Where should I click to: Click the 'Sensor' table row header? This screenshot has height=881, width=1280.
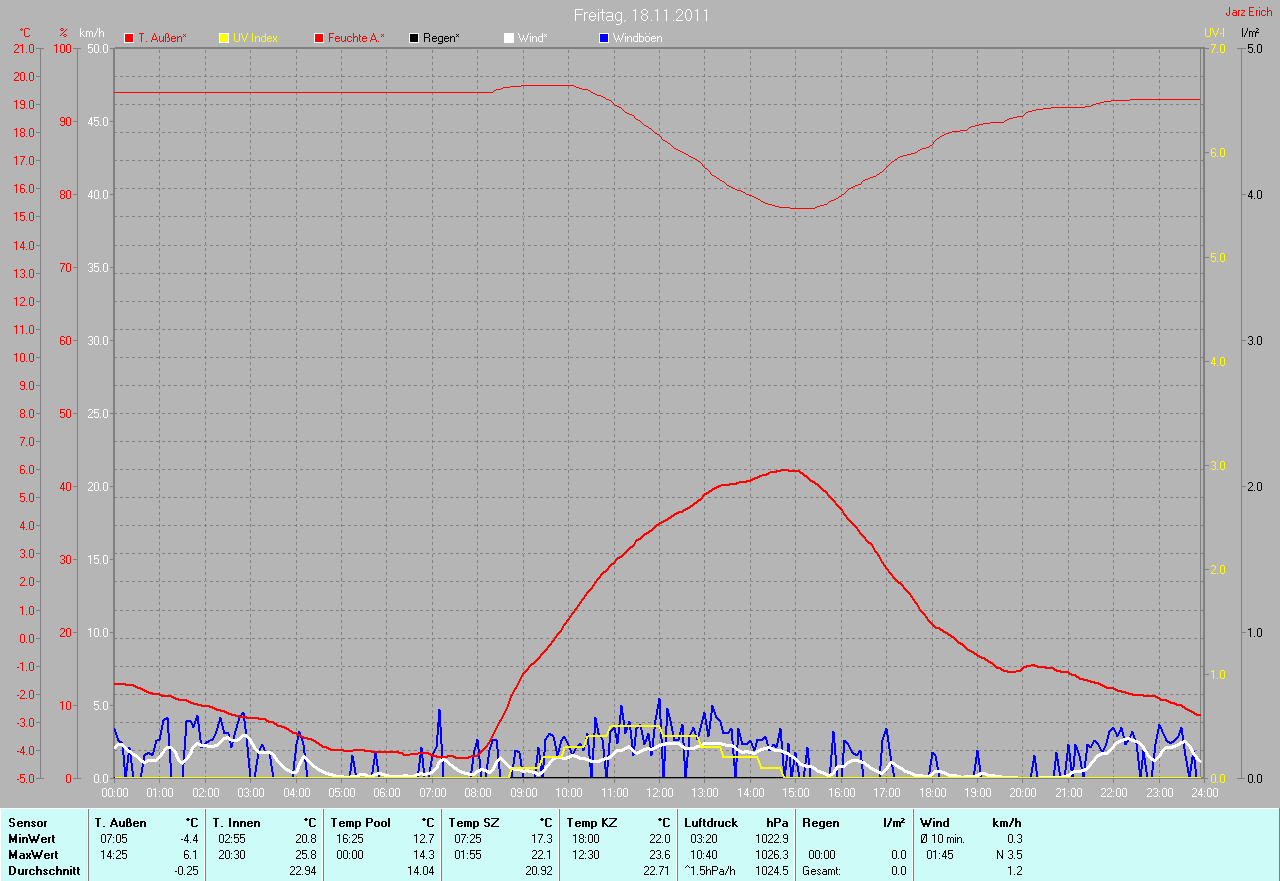coord(27,823)
